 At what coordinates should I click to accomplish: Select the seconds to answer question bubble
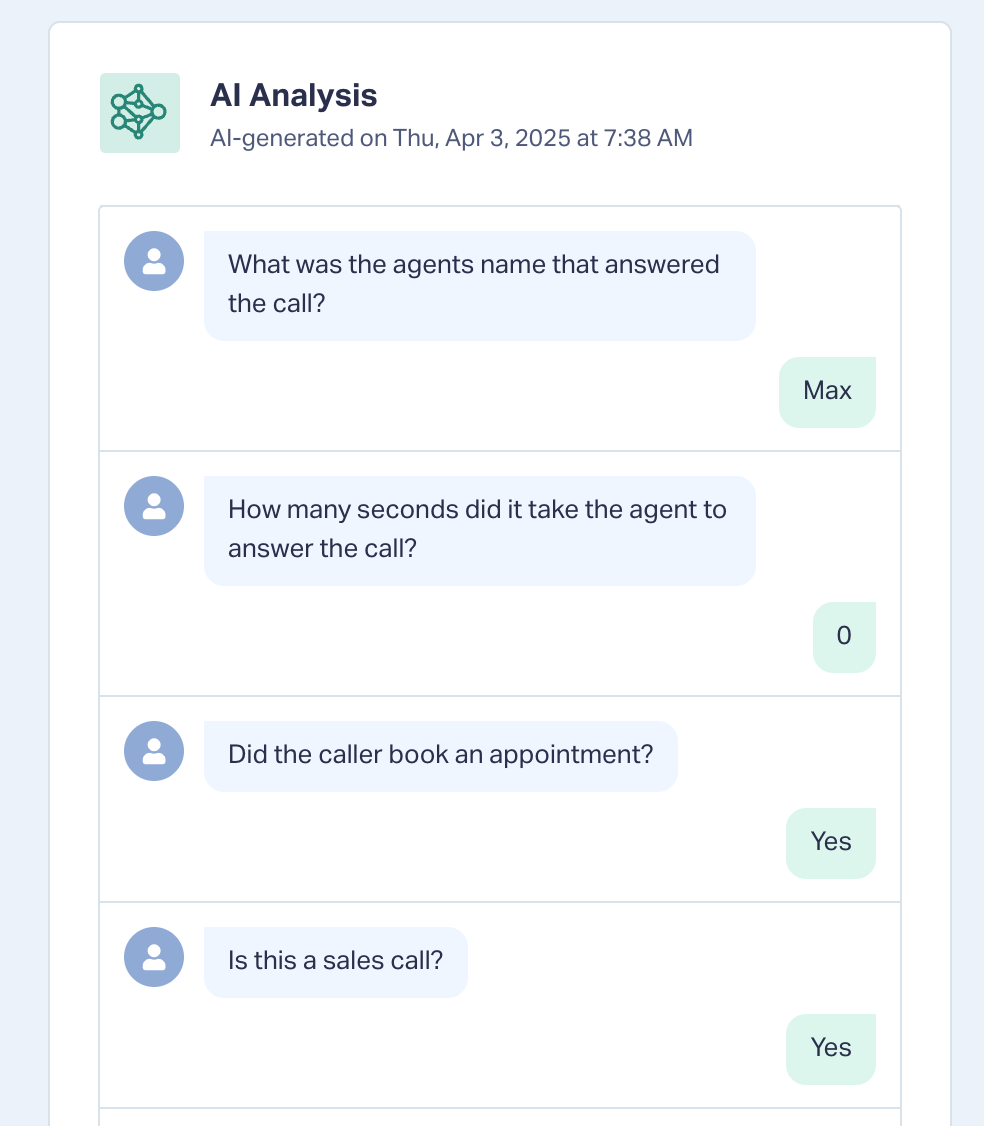coord(480,531)
